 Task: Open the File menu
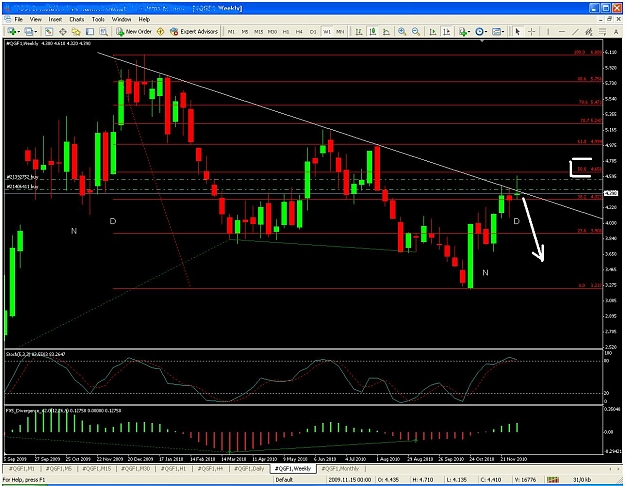(x=18, y=19)
